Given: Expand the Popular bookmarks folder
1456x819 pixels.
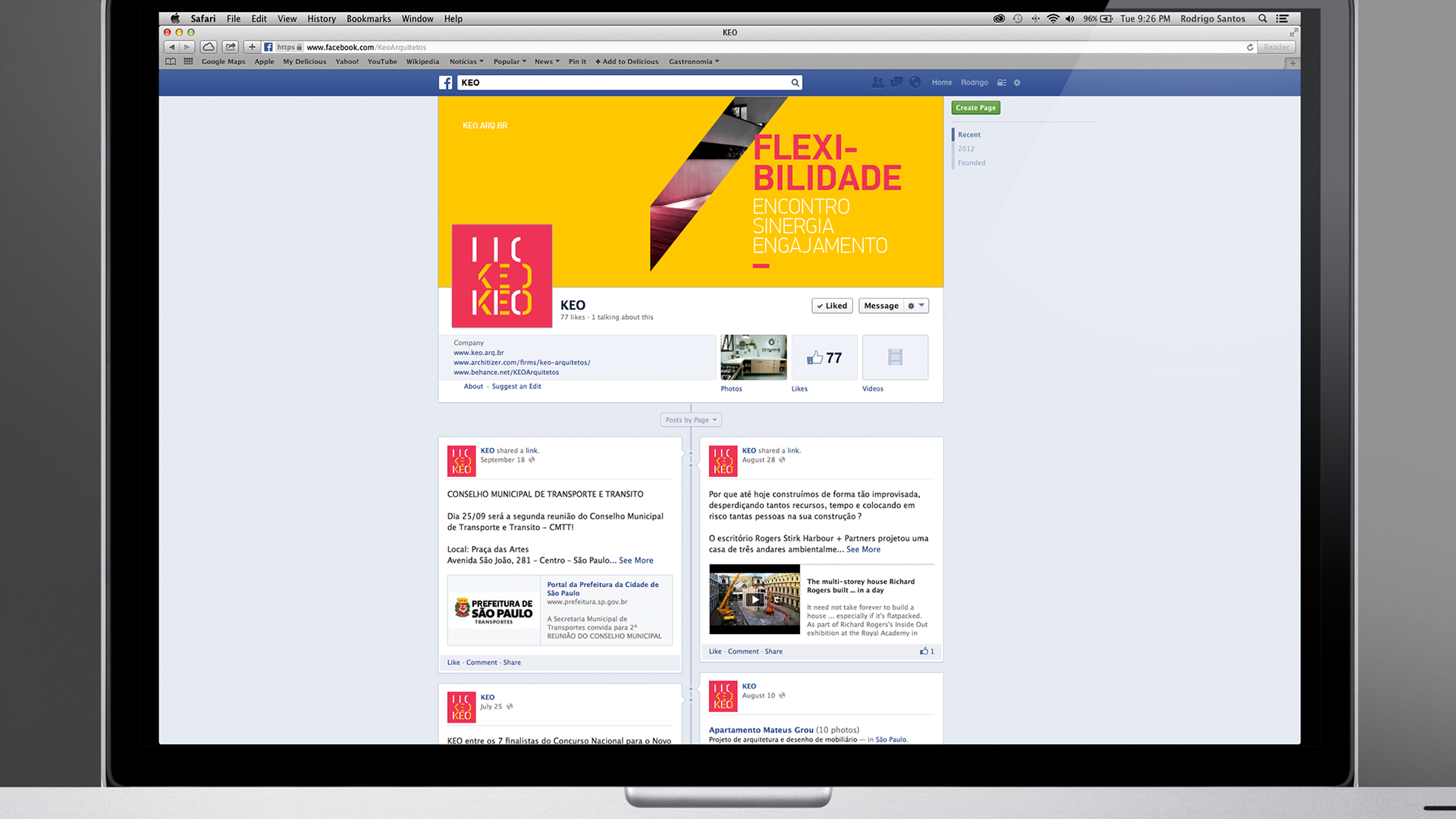Looking at the screenshot, I should (x=510, y=61).
